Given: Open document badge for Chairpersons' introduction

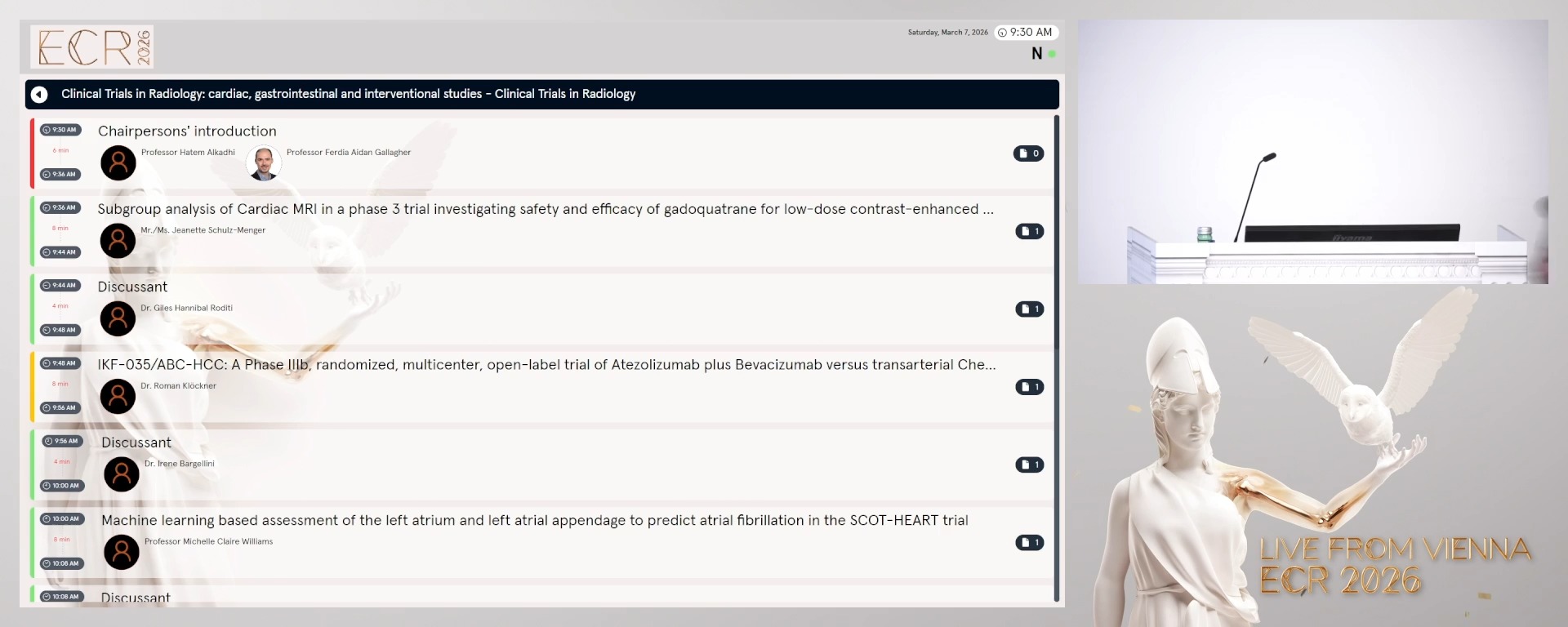Looking at the screenshot, I should 1028,153.
